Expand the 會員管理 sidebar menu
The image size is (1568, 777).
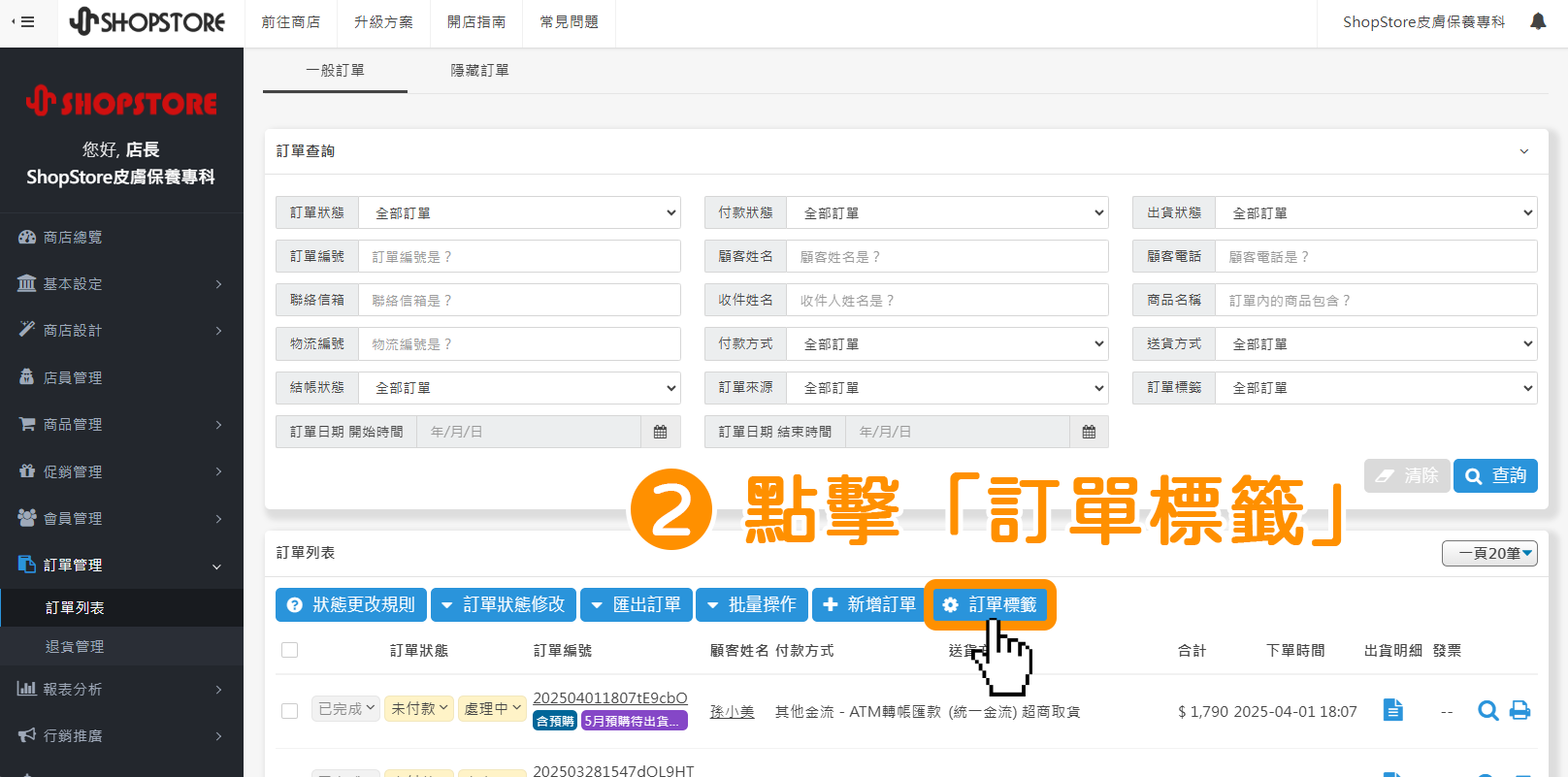tap(121, 518)
